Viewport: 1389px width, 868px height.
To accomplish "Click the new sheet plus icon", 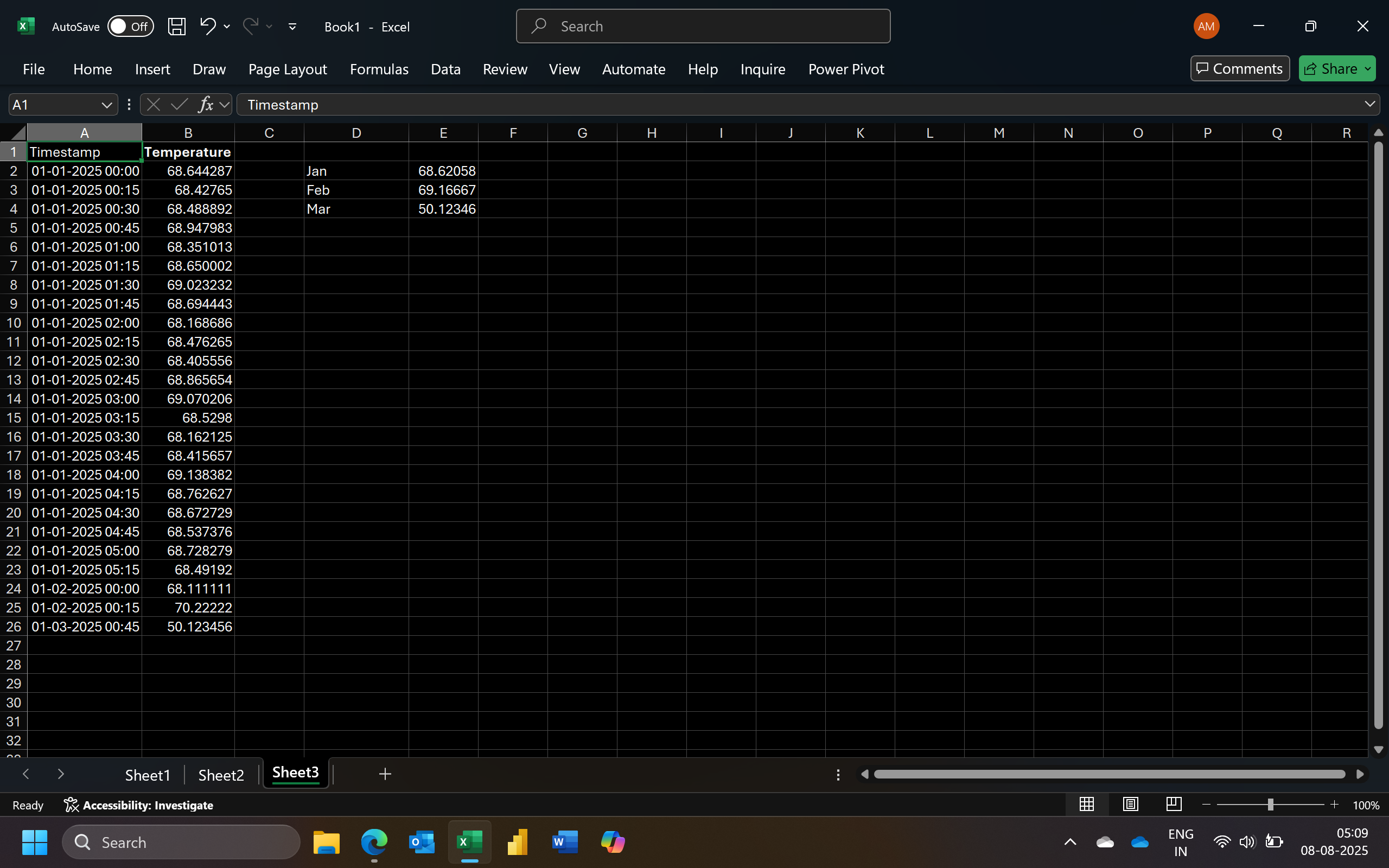I will (x=385, y=775).
